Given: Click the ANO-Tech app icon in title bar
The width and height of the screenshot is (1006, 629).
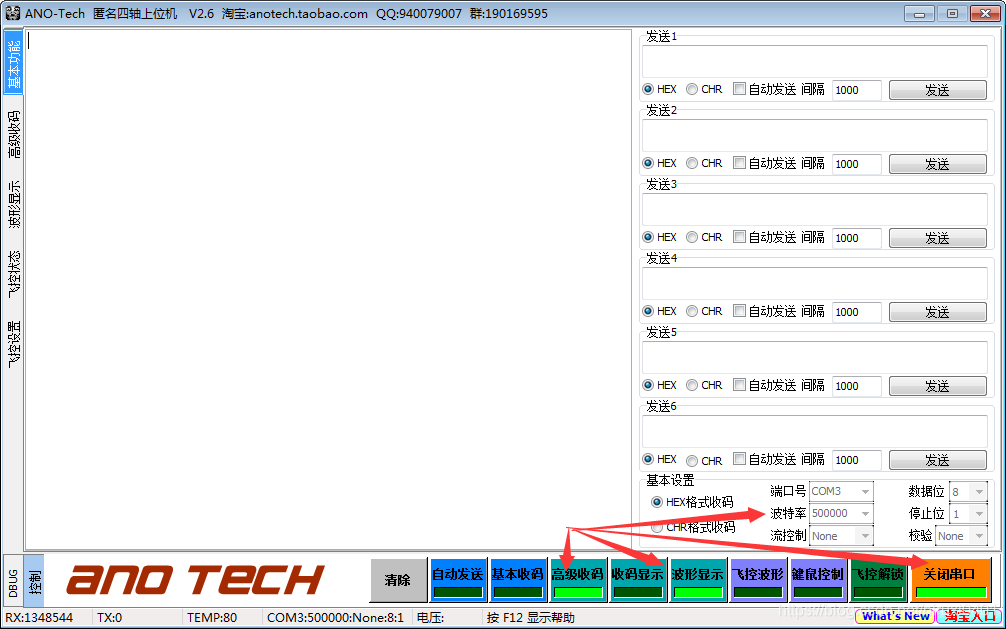Looking at the screenshot, I should tap(13, 13).
